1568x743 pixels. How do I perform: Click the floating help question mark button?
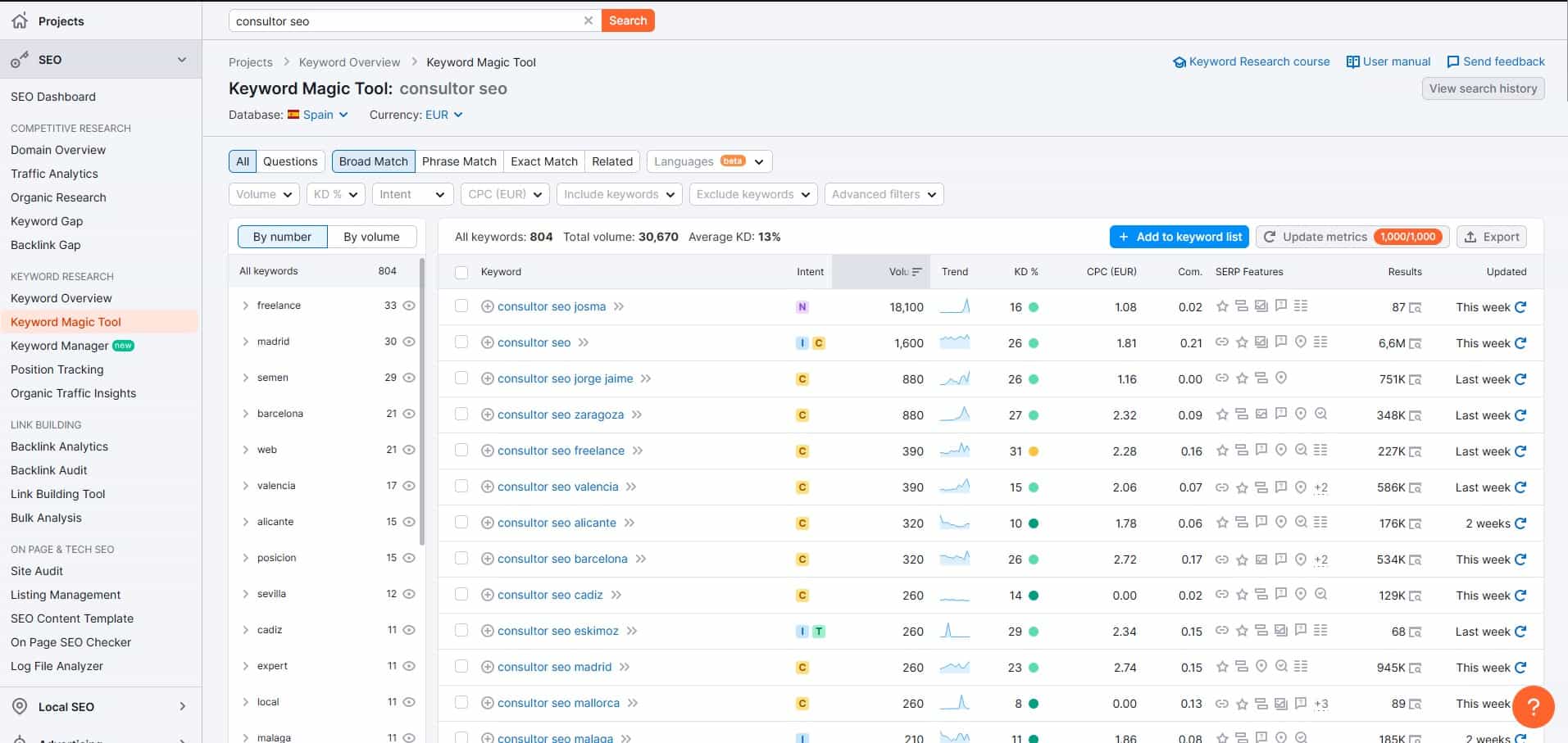(1534, 706)
